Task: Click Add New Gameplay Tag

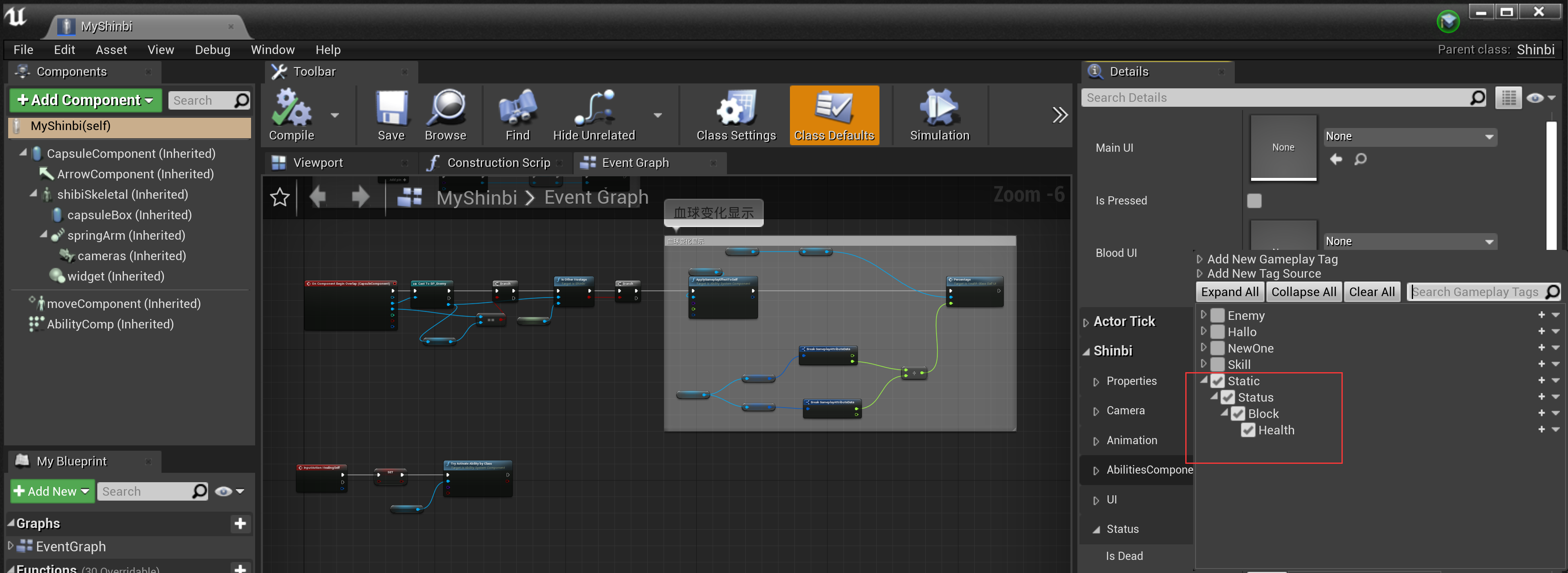Action: [x=1271, y=259]
